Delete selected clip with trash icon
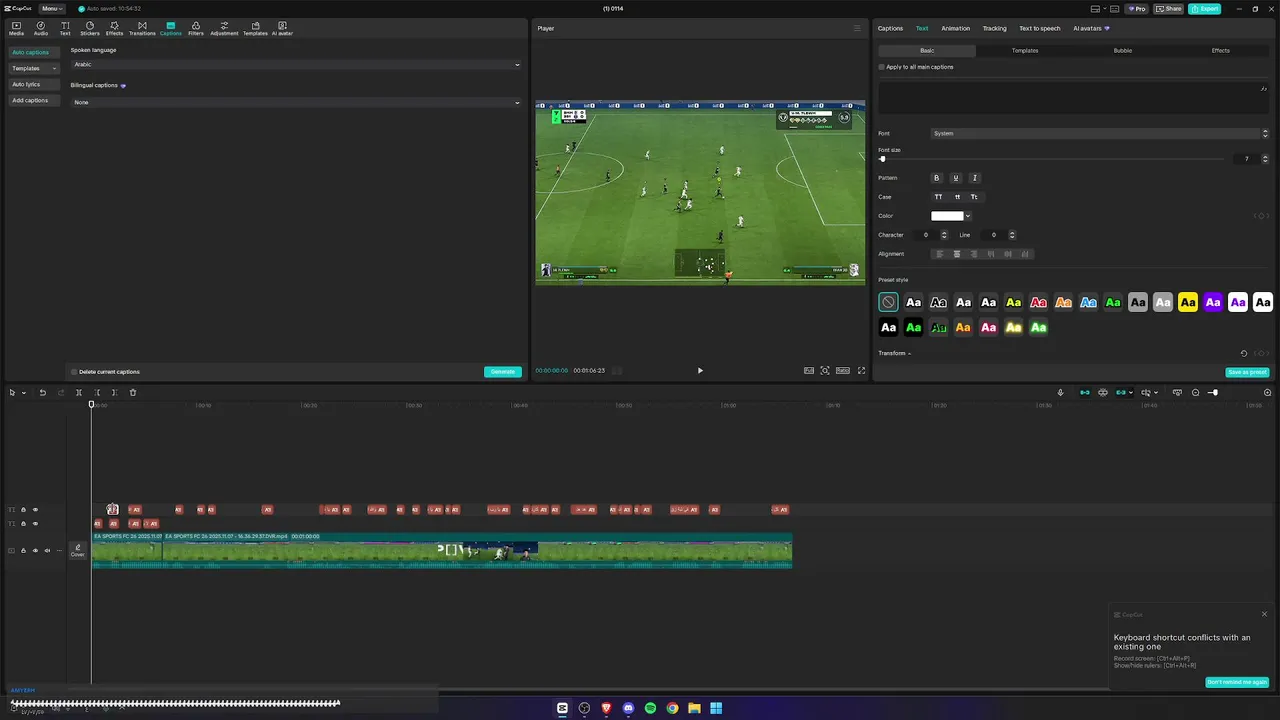Screen dimensions: 1280x720 click(x=133, y=392)
